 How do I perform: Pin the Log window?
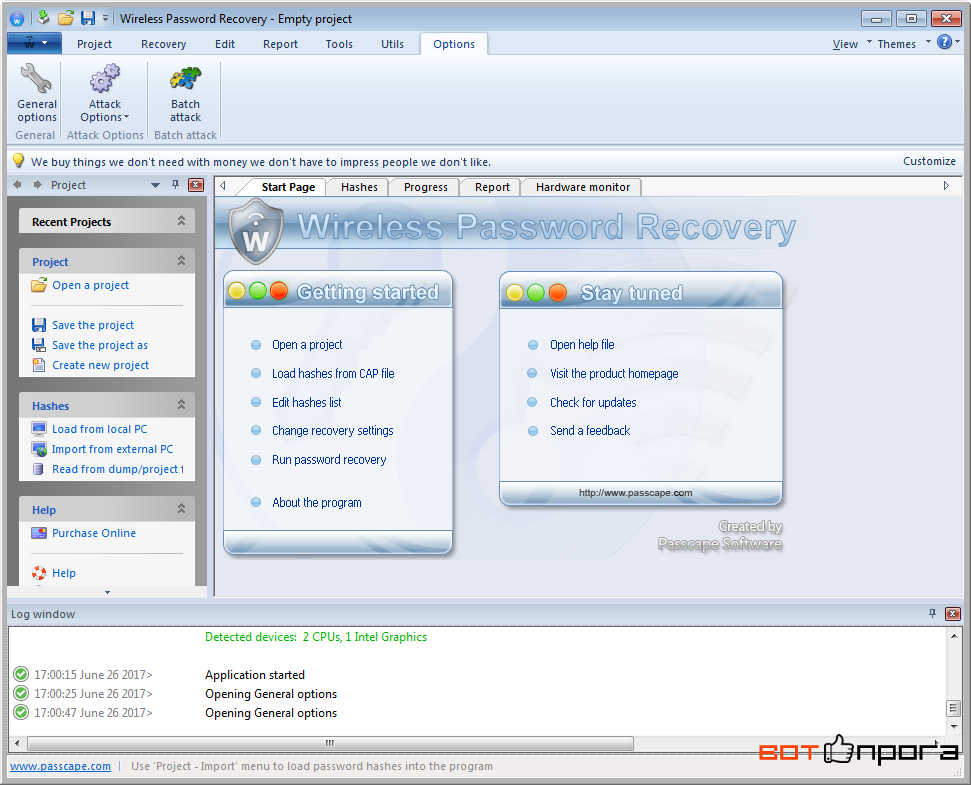[x=933, y=614]
